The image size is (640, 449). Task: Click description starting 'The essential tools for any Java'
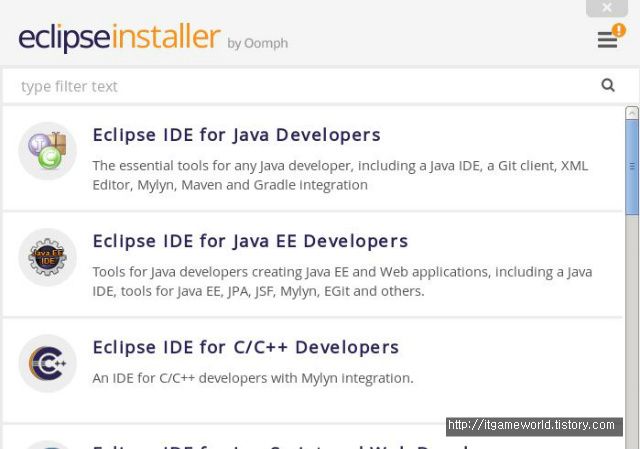pos(340,175)
